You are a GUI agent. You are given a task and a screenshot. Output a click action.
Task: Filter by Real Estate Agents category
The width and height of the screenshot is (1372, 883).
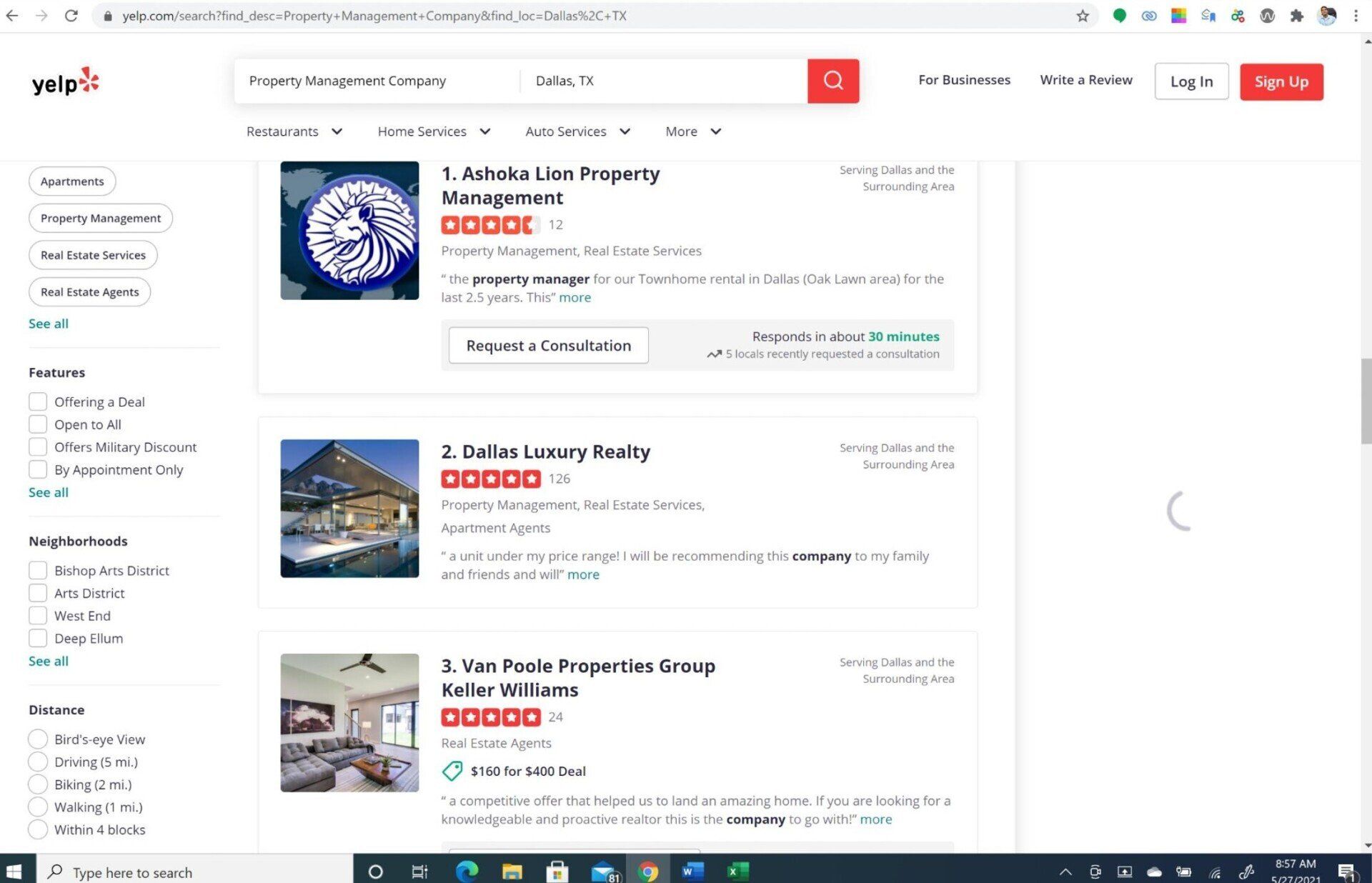coord(89,291)
